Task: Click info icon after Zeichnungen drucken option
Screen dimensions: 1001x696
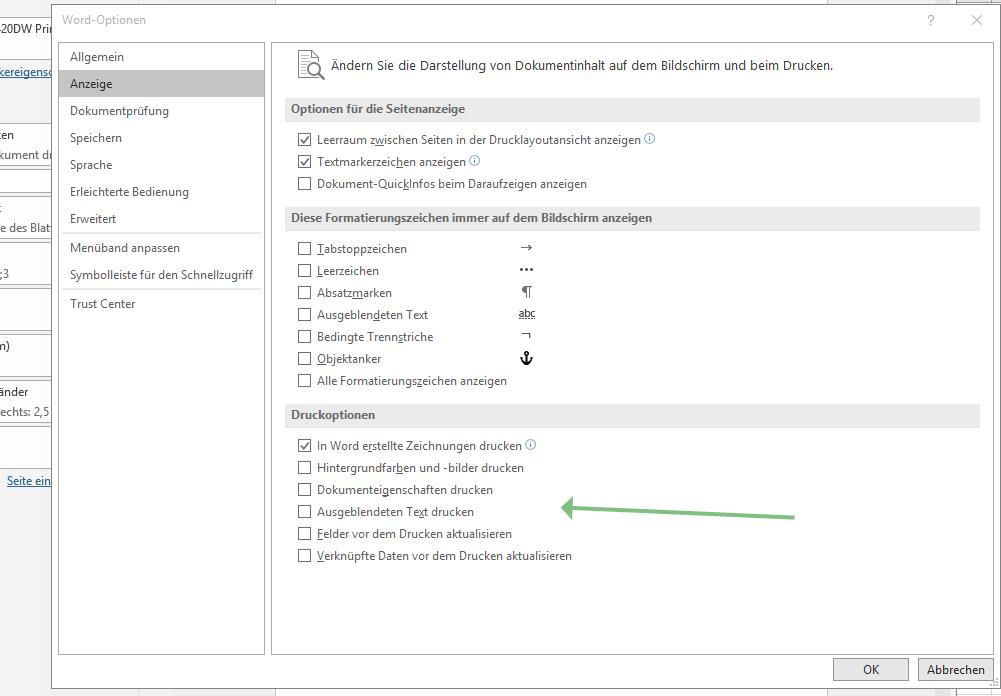Action: [x=531, y=445]
